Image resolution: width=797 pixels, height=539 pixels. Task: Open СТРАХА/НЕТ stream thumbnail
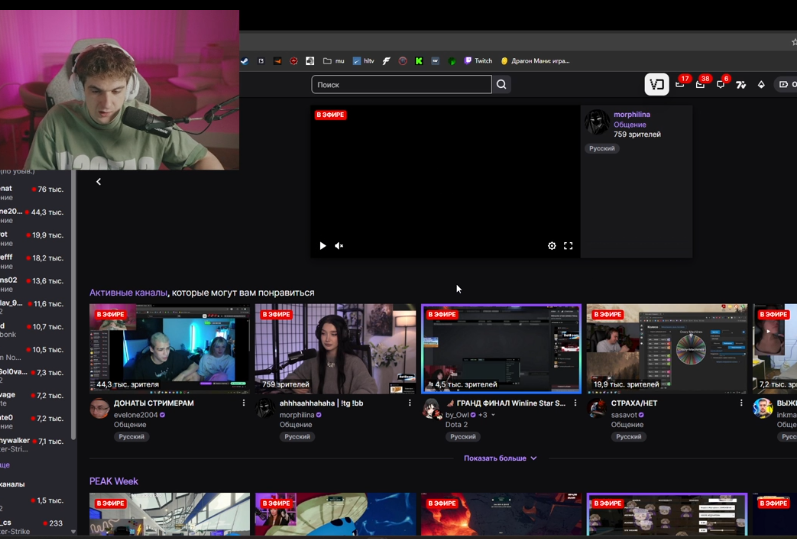click(667, 349)
